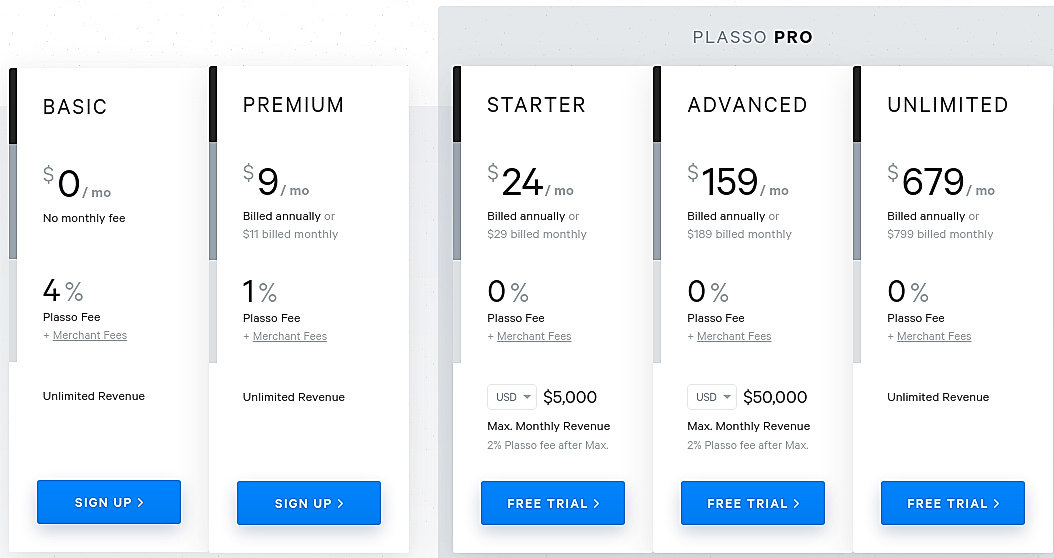Open the Advanced plan USD currency dropdown
The width and height of the screenshot is (1054, 558).
[712, 397]
